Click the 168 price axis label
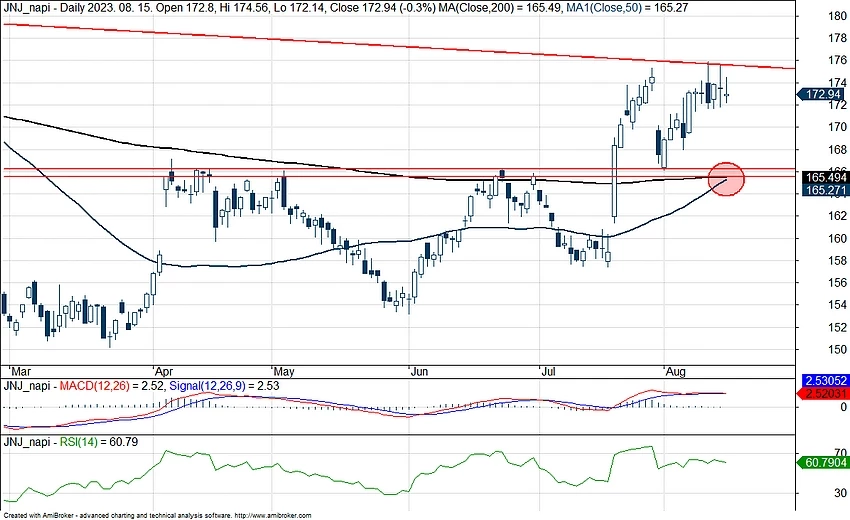 838,150
